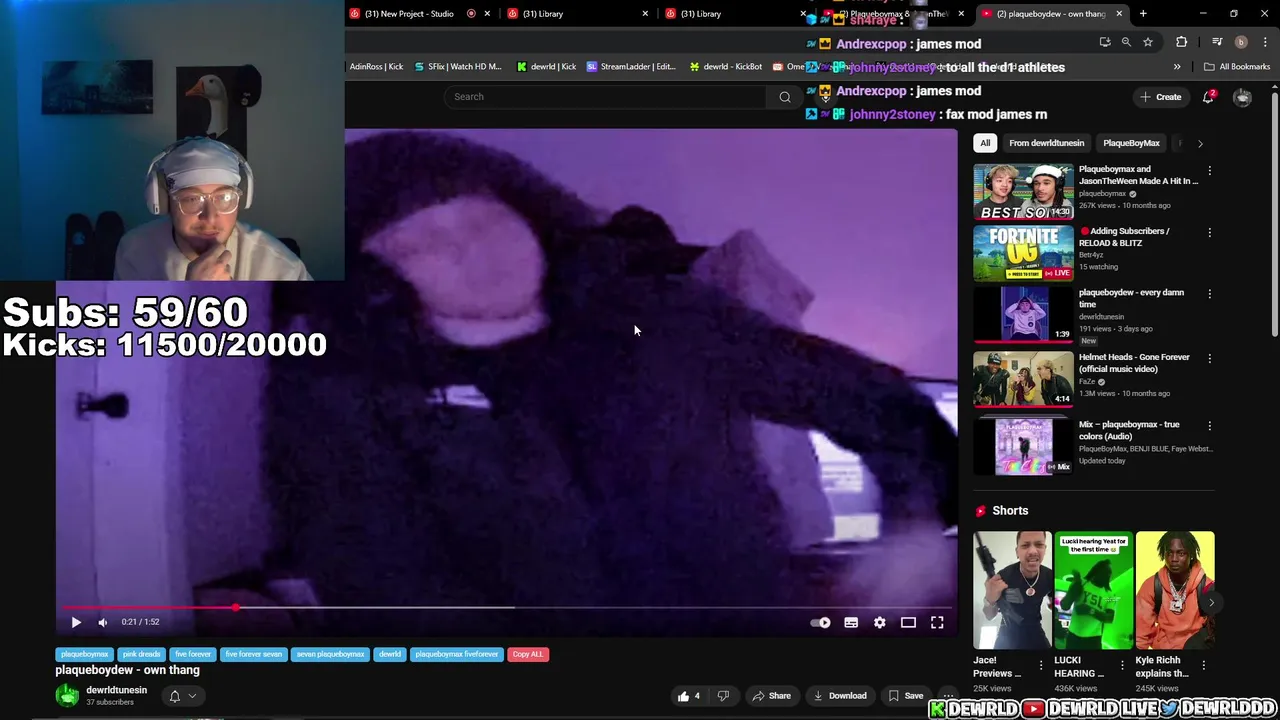This screenshot has height=720, width=1280.
Task: Open Jace Previews short thumbnail
Action: [1012, 590]
